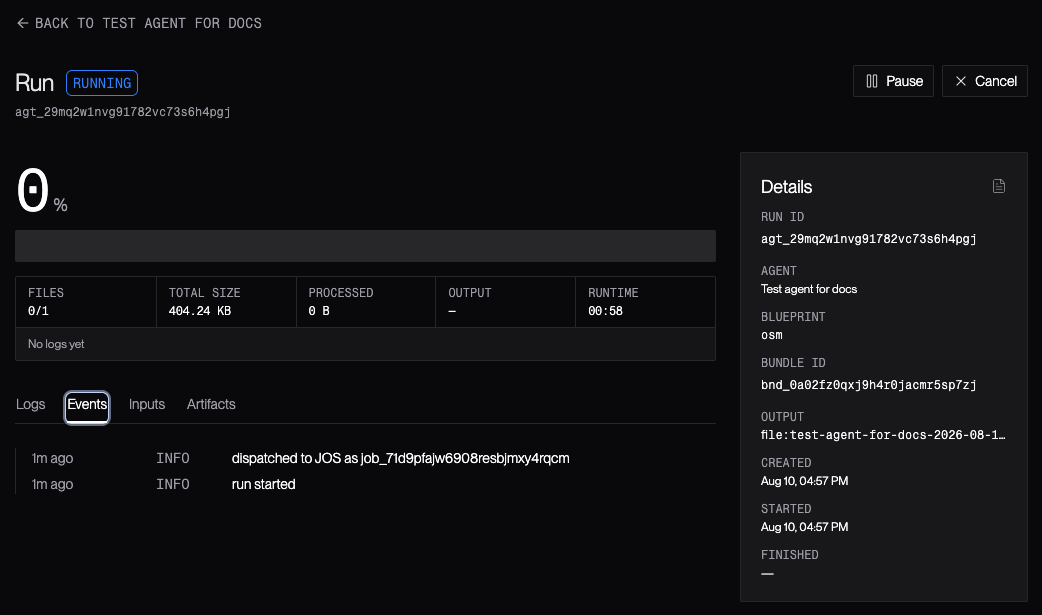Click the 0 percent progress figure

coord(41,191)
